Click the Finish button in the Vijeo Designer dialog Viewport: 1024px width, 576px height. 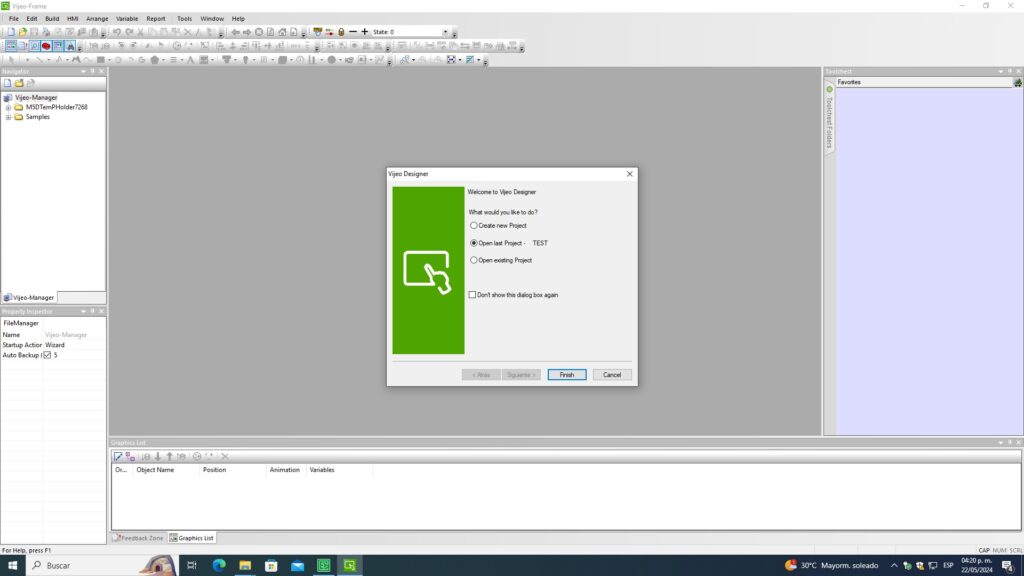coord(566,374)
